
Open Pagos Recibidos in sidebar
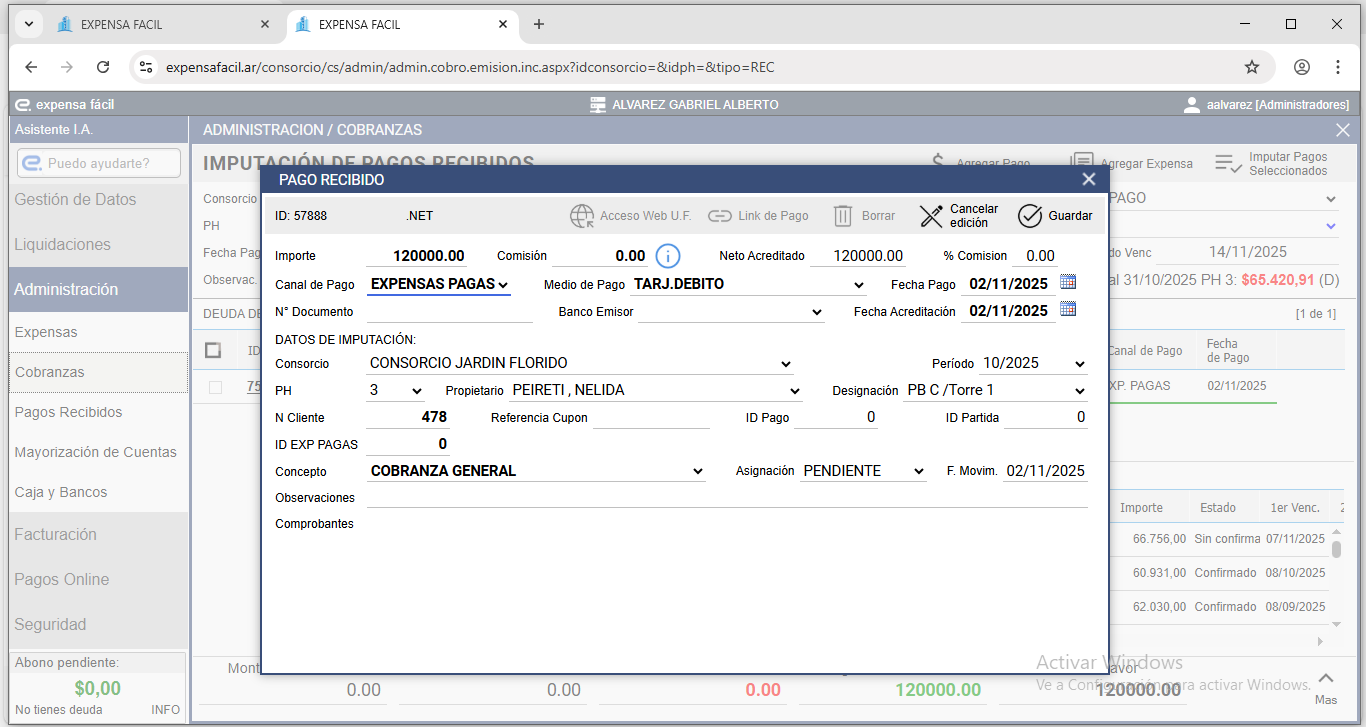point(68,412)
